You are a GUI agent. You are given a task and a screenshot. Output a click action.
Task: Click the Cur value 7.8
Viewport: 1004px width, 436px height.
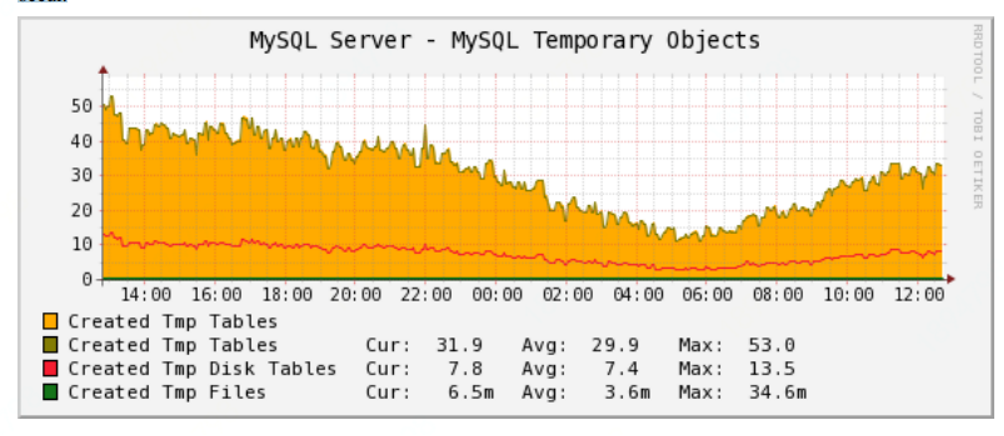tap(466, 369)
